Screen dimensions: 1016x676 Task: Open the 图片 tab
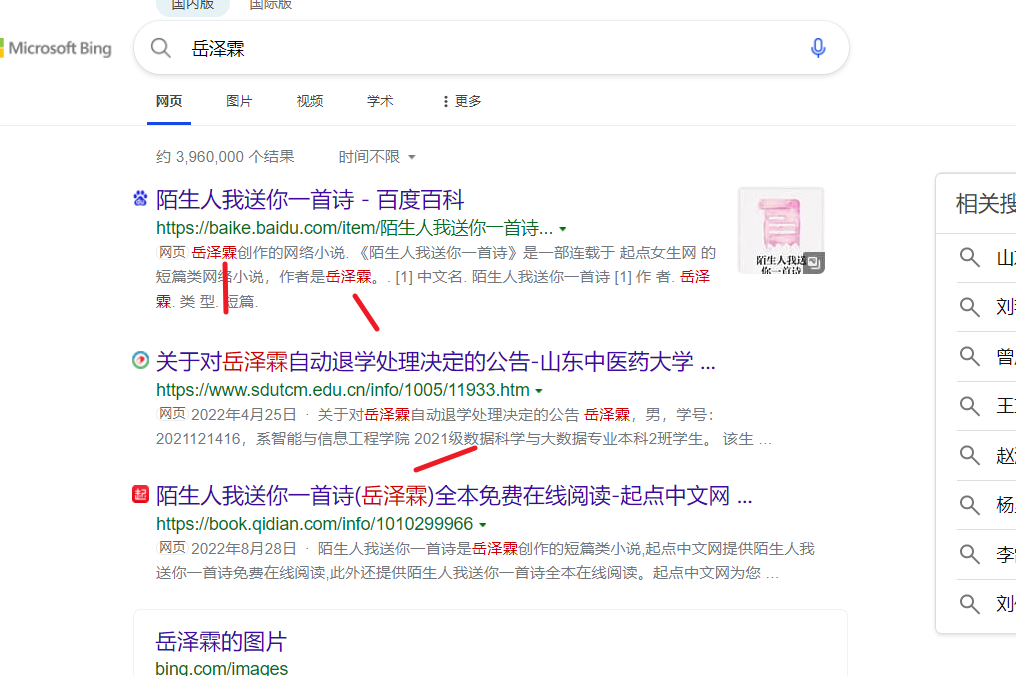pyautogui.click(x=239, y=101)
